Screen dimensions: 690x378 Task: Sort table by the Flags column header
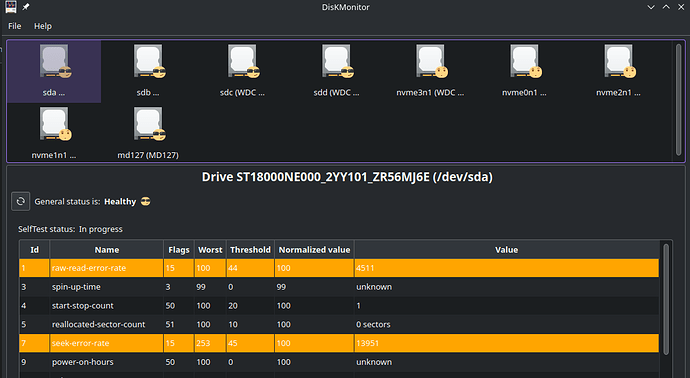pos(179,250)
